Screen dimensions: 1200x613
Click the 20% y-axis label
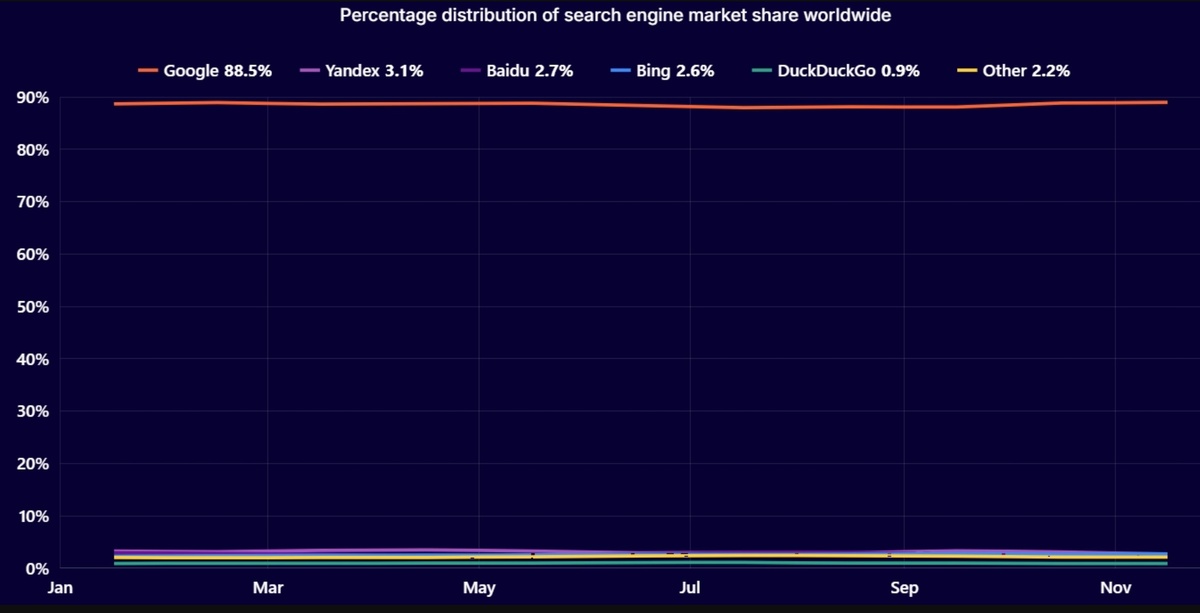(x=31, y=464)
